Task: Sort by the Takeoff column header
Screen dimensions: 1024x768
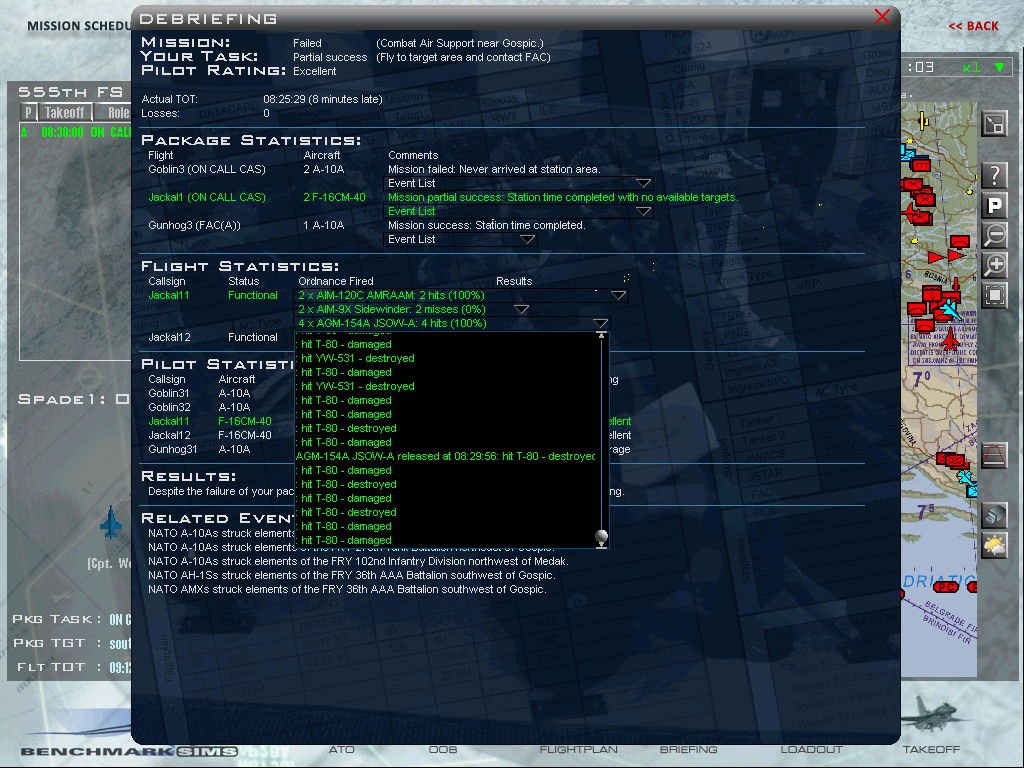Action: pyautogui.click(x=65, y=112)
